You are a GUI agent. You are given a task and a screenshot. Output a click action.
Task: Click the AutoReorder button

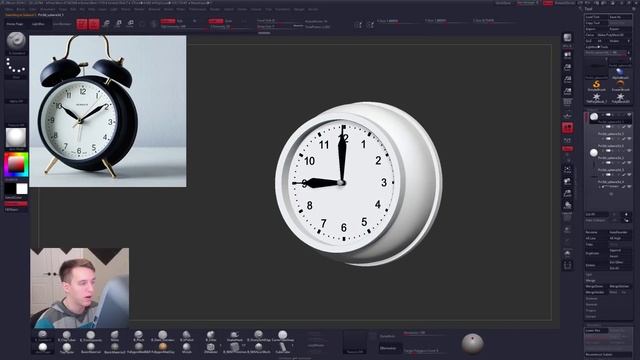pos(620,232)
